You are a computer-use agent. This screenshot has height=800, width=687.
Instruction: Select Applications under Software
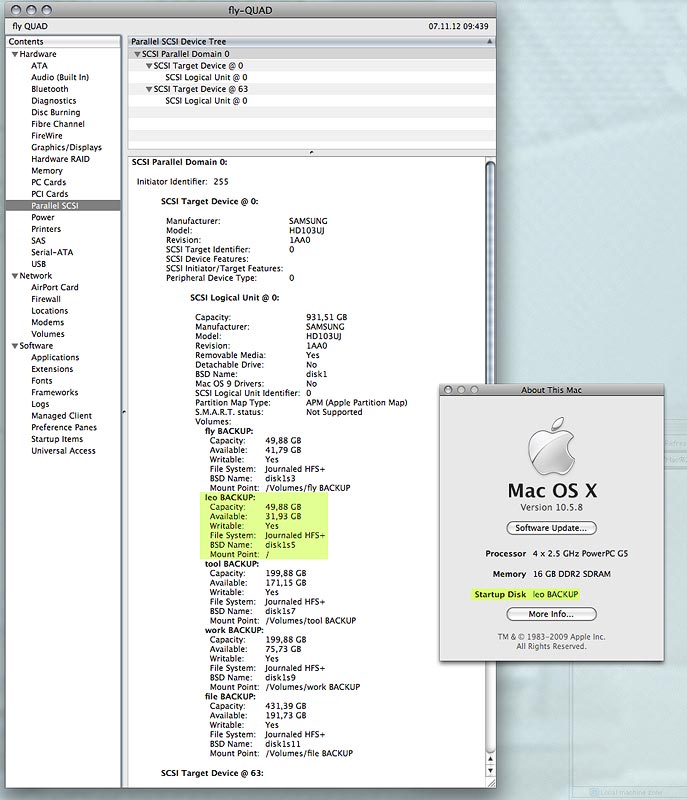55,358
